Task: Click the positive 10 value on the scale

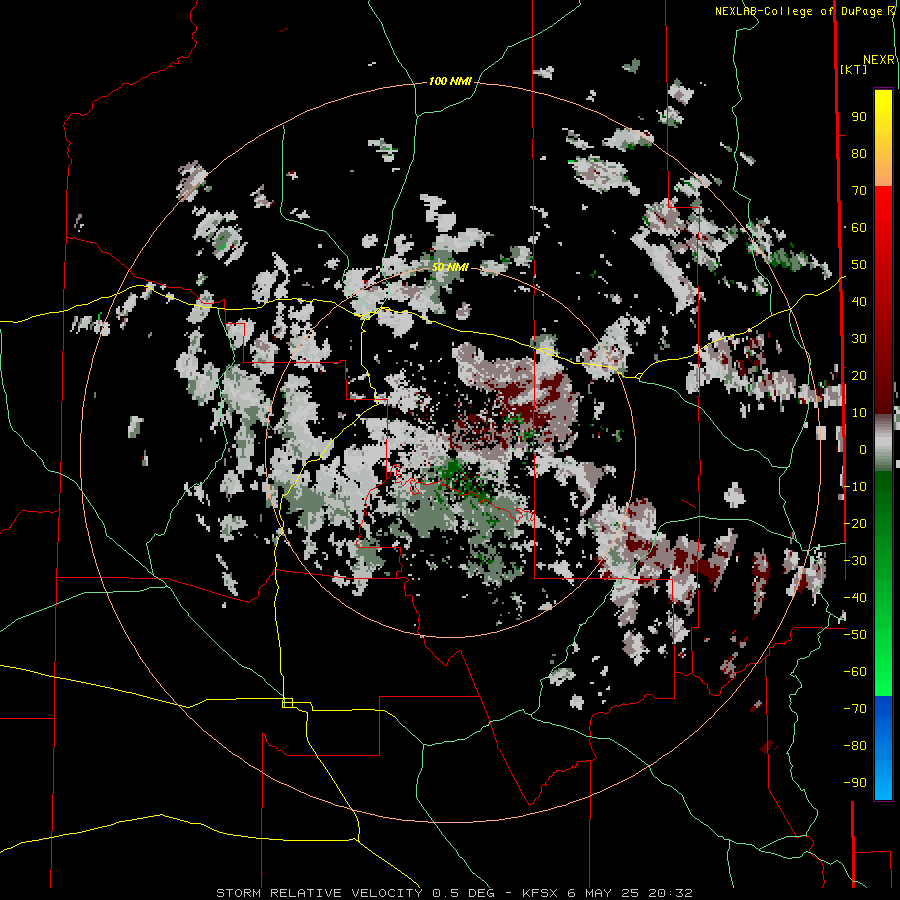Action: [859, 413]
